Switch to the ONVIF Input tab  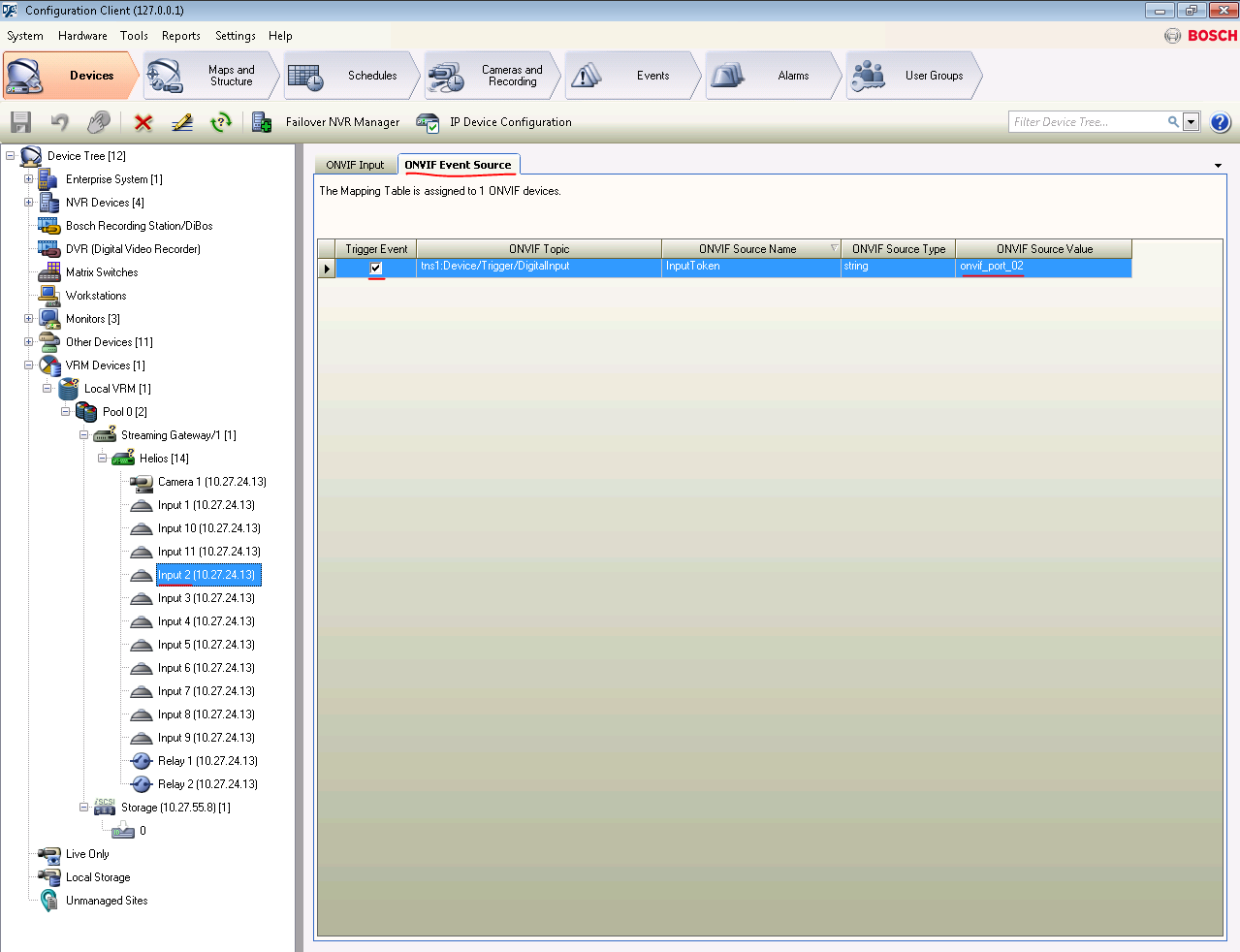[355, 165]
